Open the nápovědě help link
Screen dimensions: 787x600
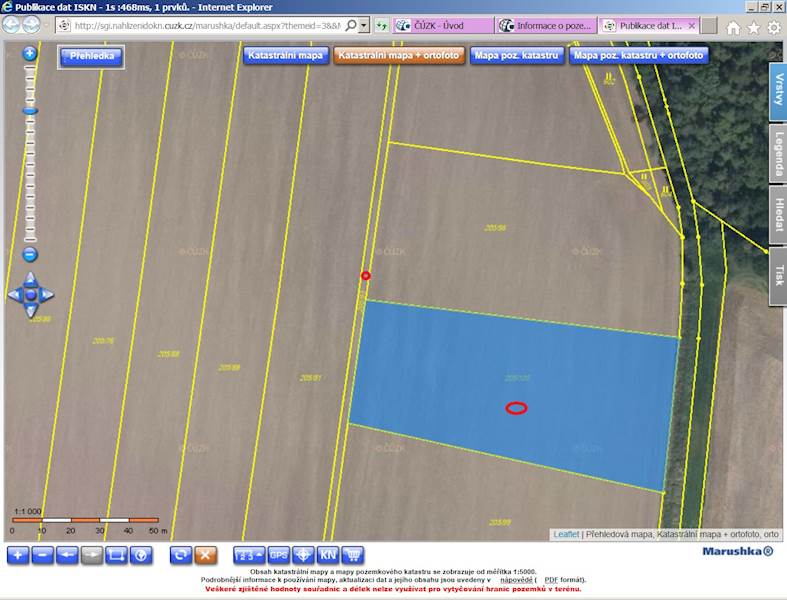516,580
